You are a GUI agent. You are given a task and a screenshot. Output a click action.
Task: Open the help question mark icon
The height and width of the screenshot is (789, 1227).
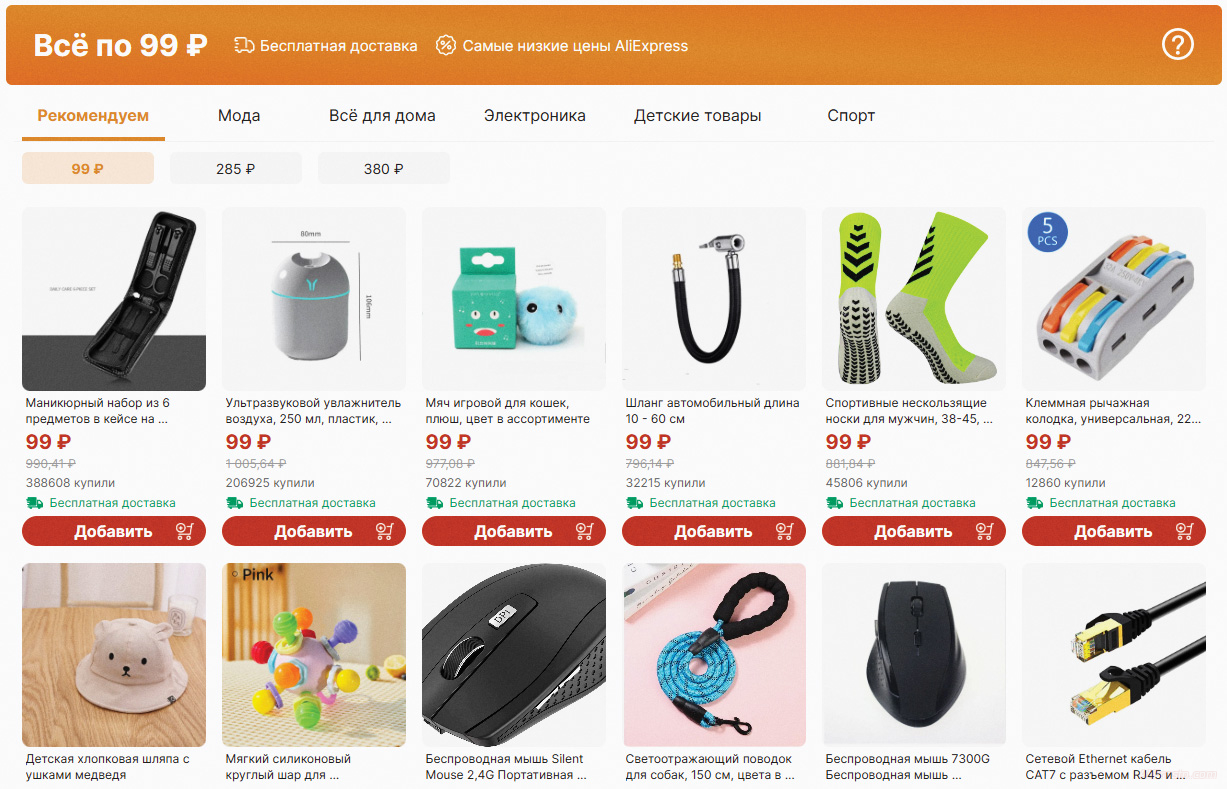pos(1178,44)
